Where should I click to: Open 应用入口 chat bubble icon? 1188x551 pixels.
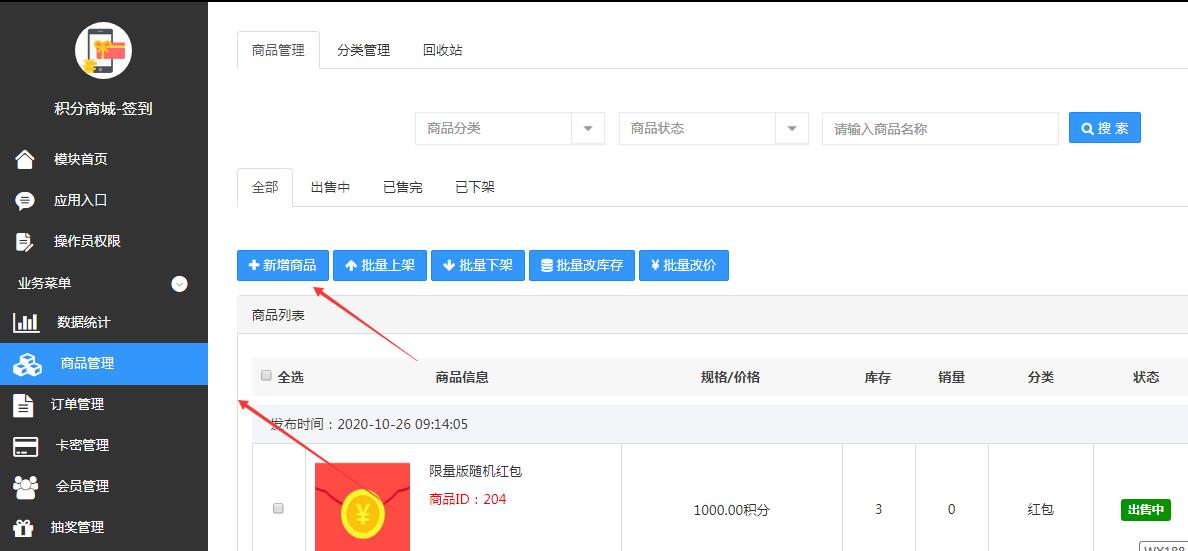(25, 201)
